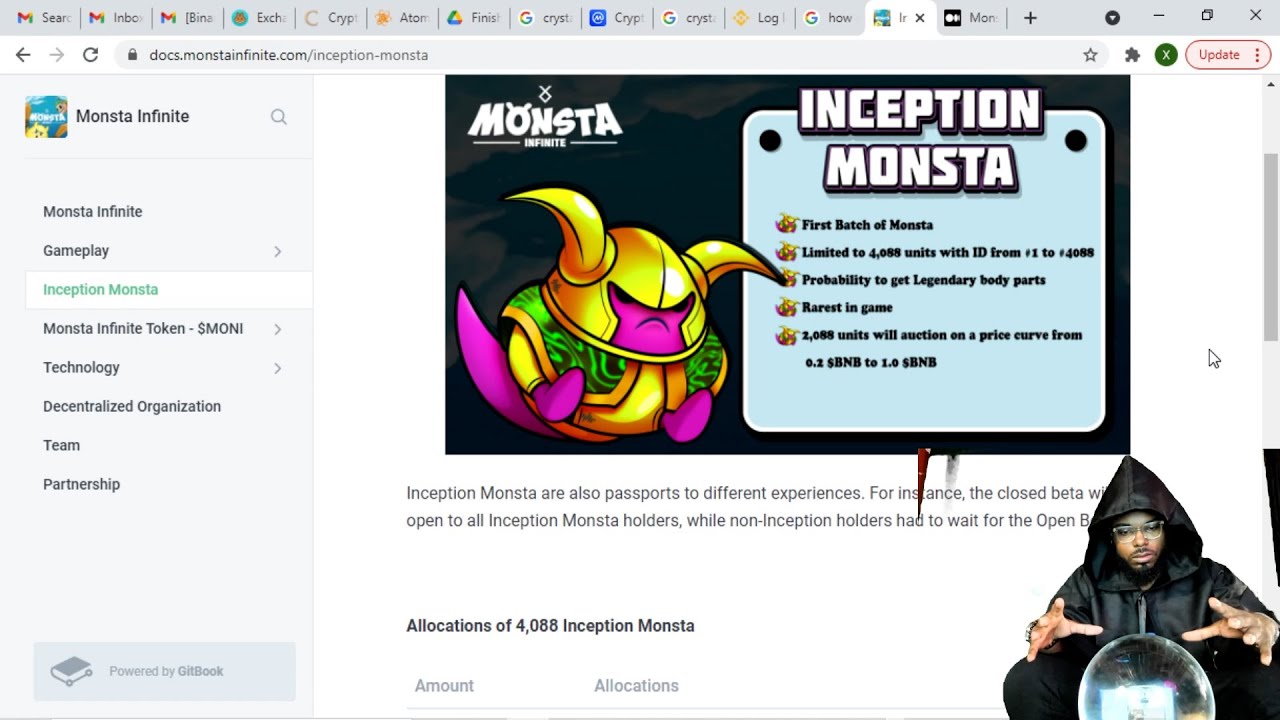The height and width of the screenshot is (720, 1280).
Task: Expand the Monsta Infinite Token chevron
Action: click(278, 329)
